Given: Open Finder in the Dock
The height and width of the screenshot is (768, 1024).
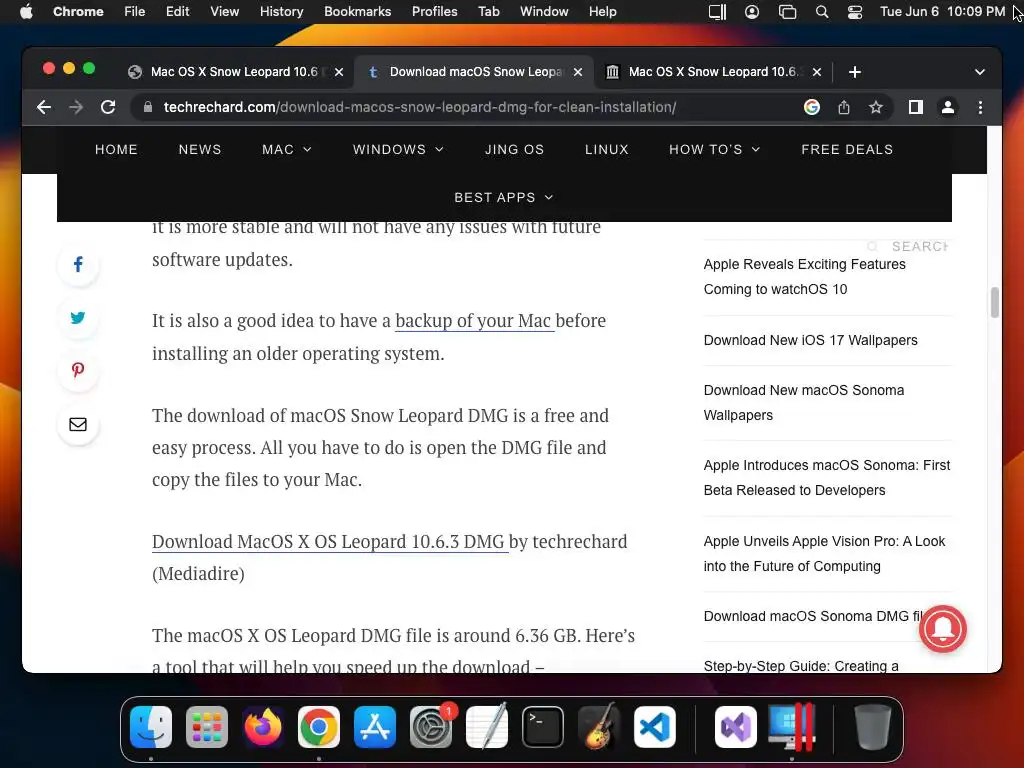Looking at the screenshot, I should pos(151,727).
